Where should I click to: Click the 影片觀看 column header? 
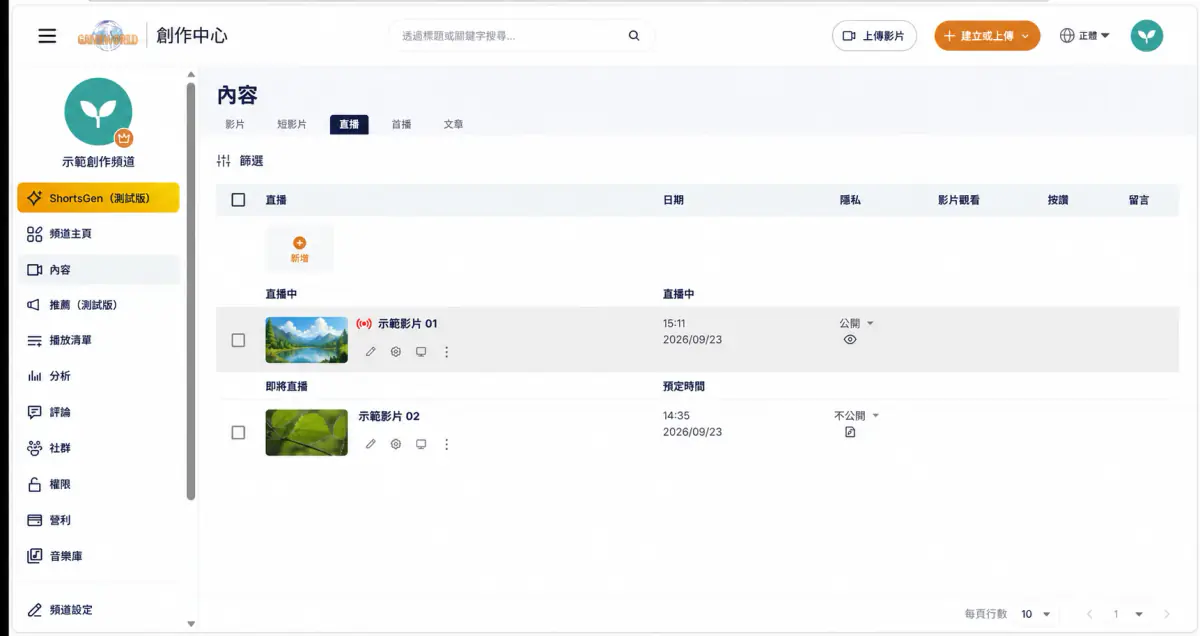pos(958,200)
